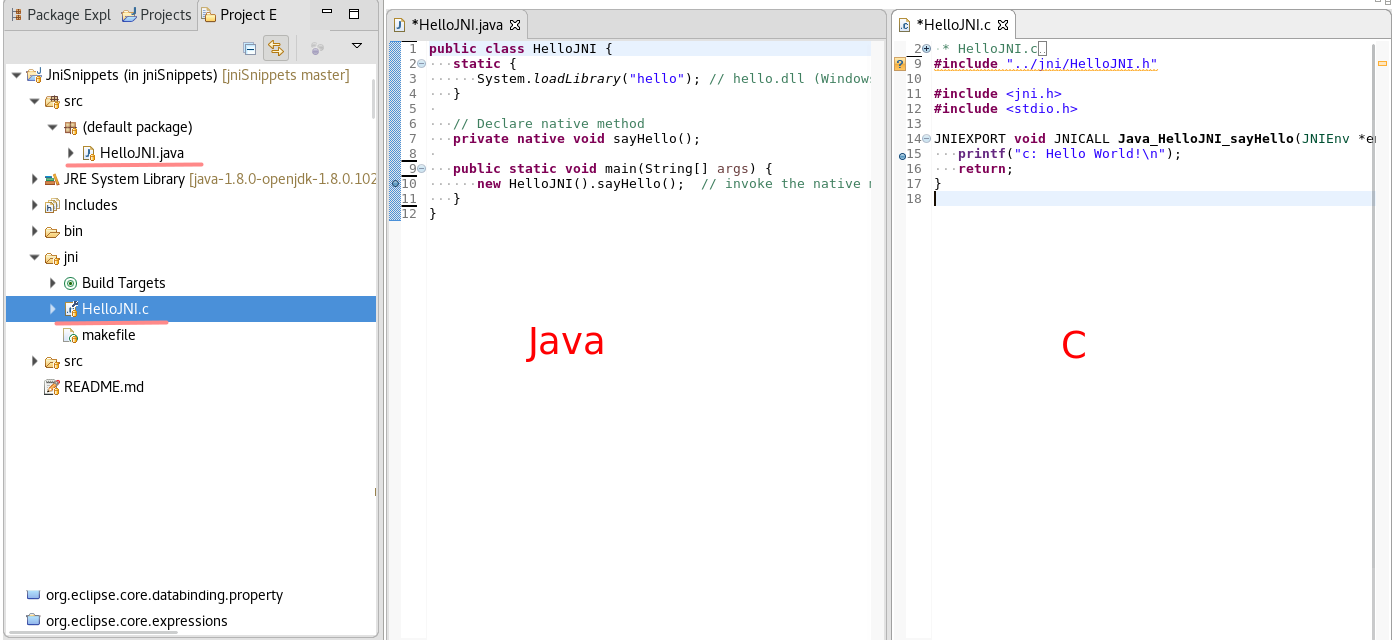
Task: Click the warning marker icon on line 9
Action: point(899,64)
